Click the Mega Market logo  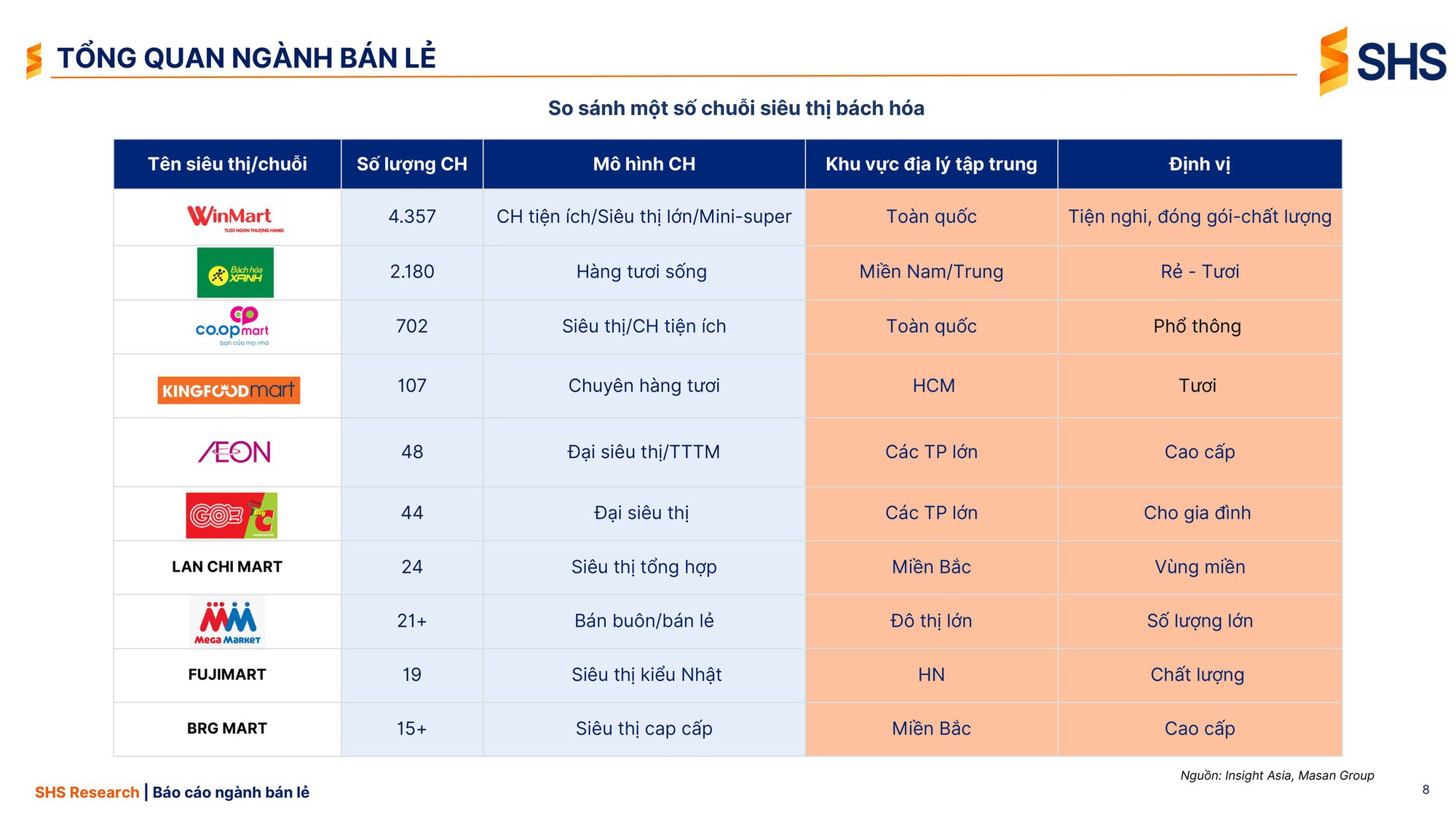tap(228, 622)
